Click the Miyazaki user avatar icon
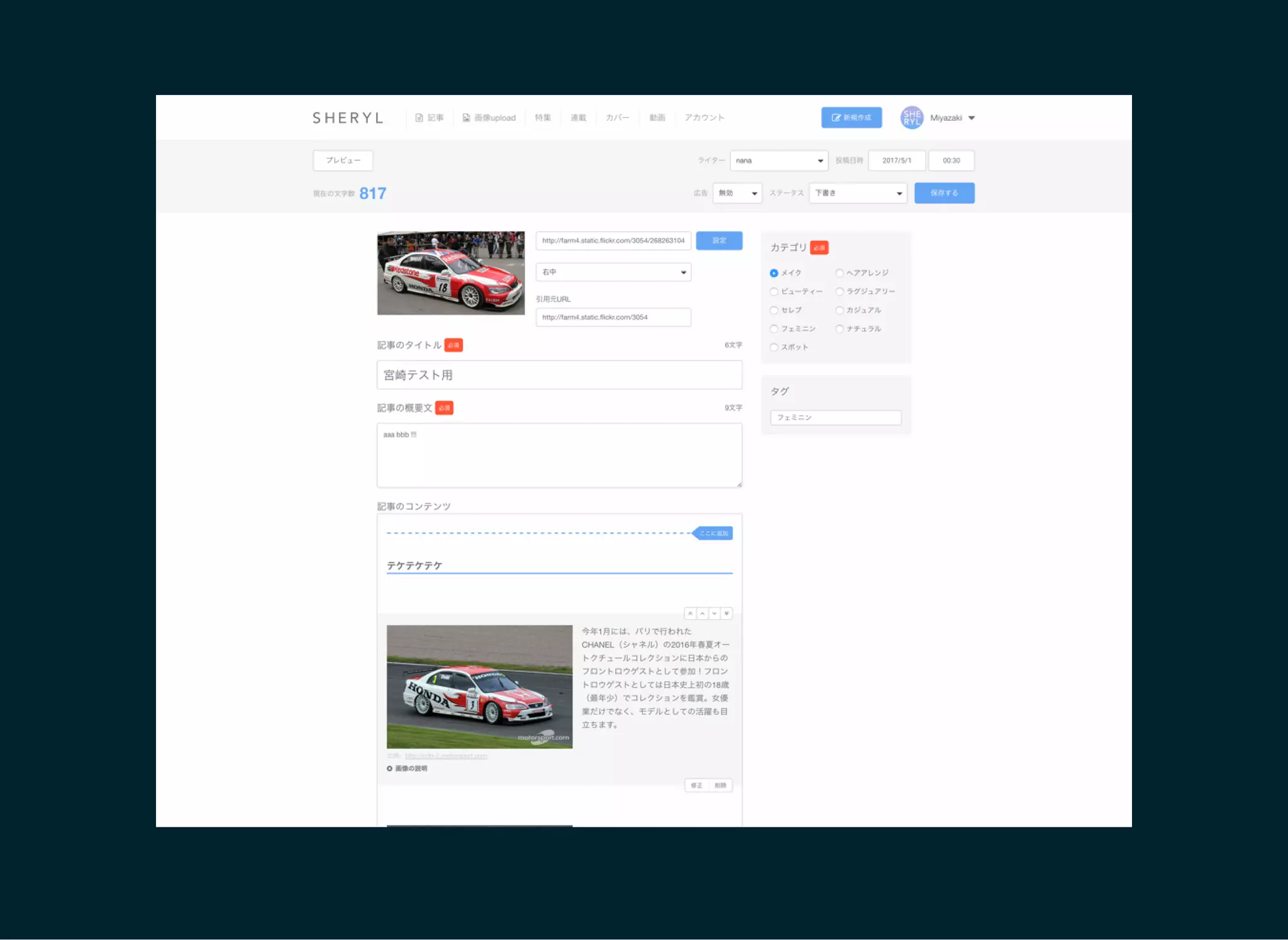1288x940 pixels. 911,118
